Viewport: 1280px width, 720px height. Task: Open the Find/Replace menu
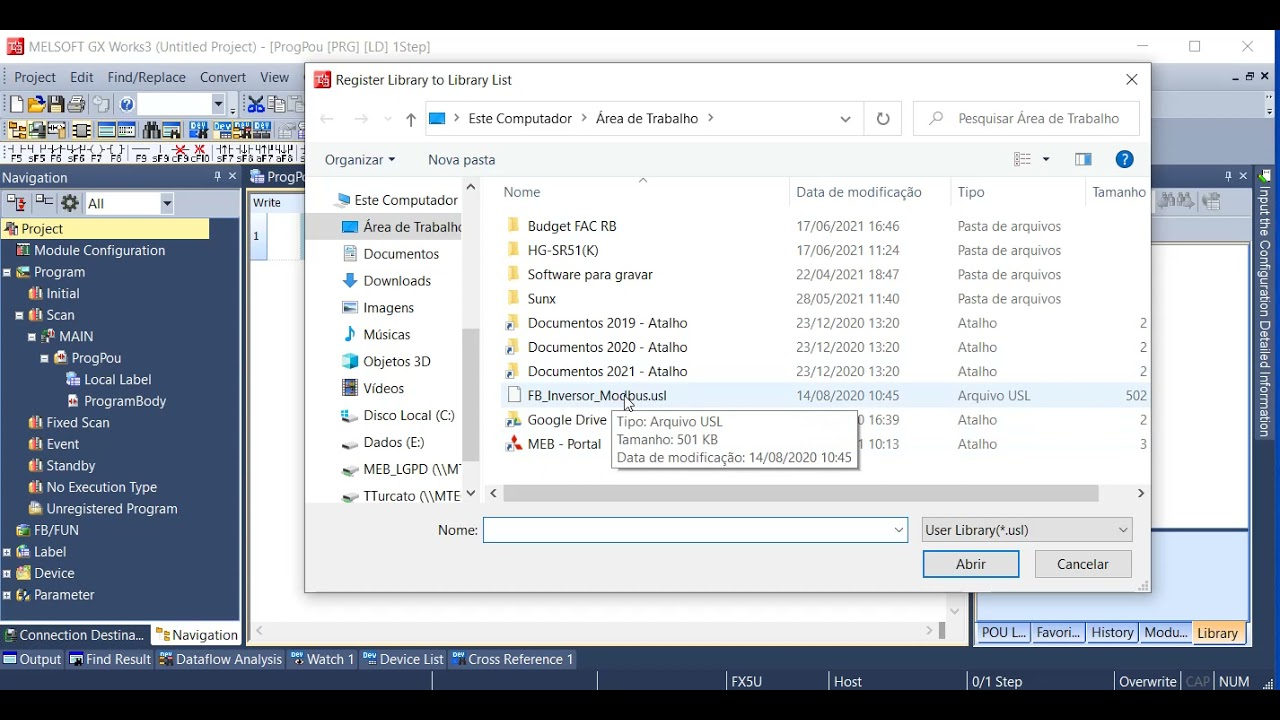click(x=146, y=77)
